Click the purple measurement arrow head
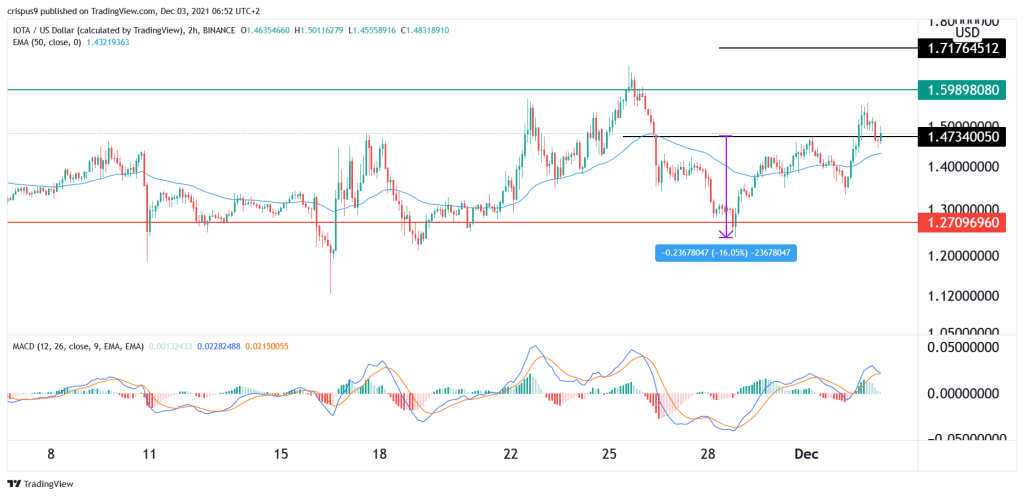The width and height of the screenshot is (1024, 496). click(x=726, y=233)
